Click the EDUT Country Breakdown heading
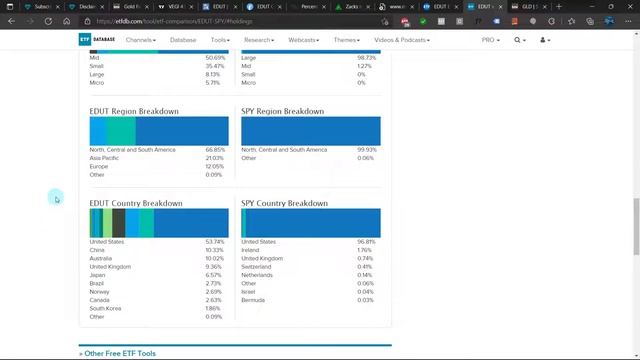The height and width of the screenshot is (360, 640). pyautogui.click(x=136, y=203)
